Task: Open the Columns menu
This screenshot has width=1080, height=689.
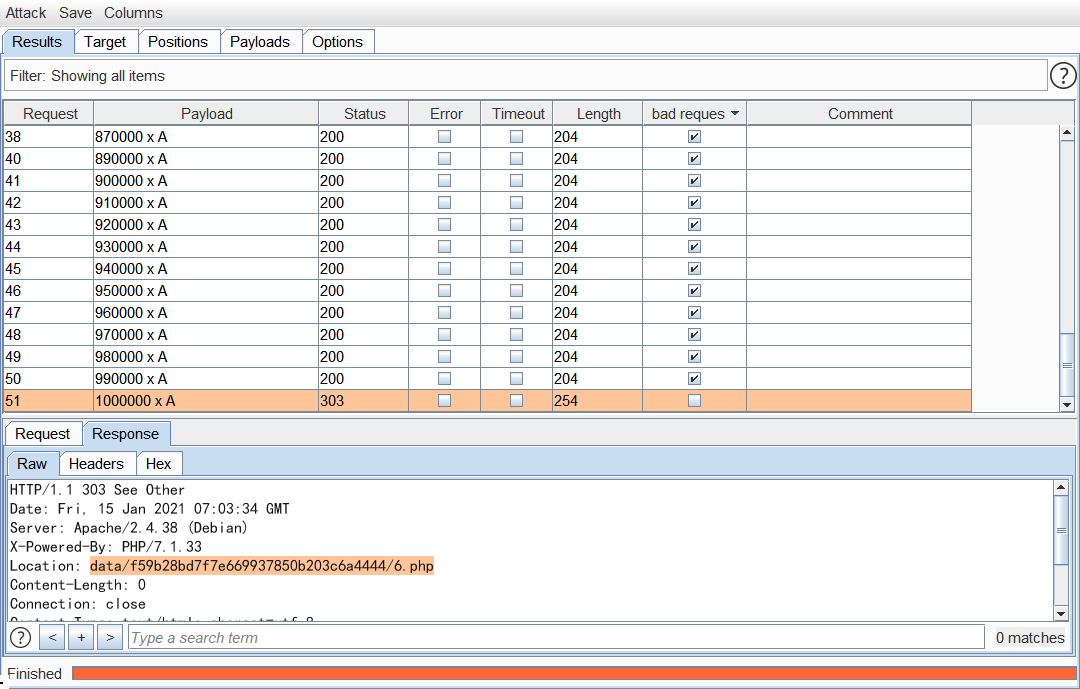Action: click(134, 12)
